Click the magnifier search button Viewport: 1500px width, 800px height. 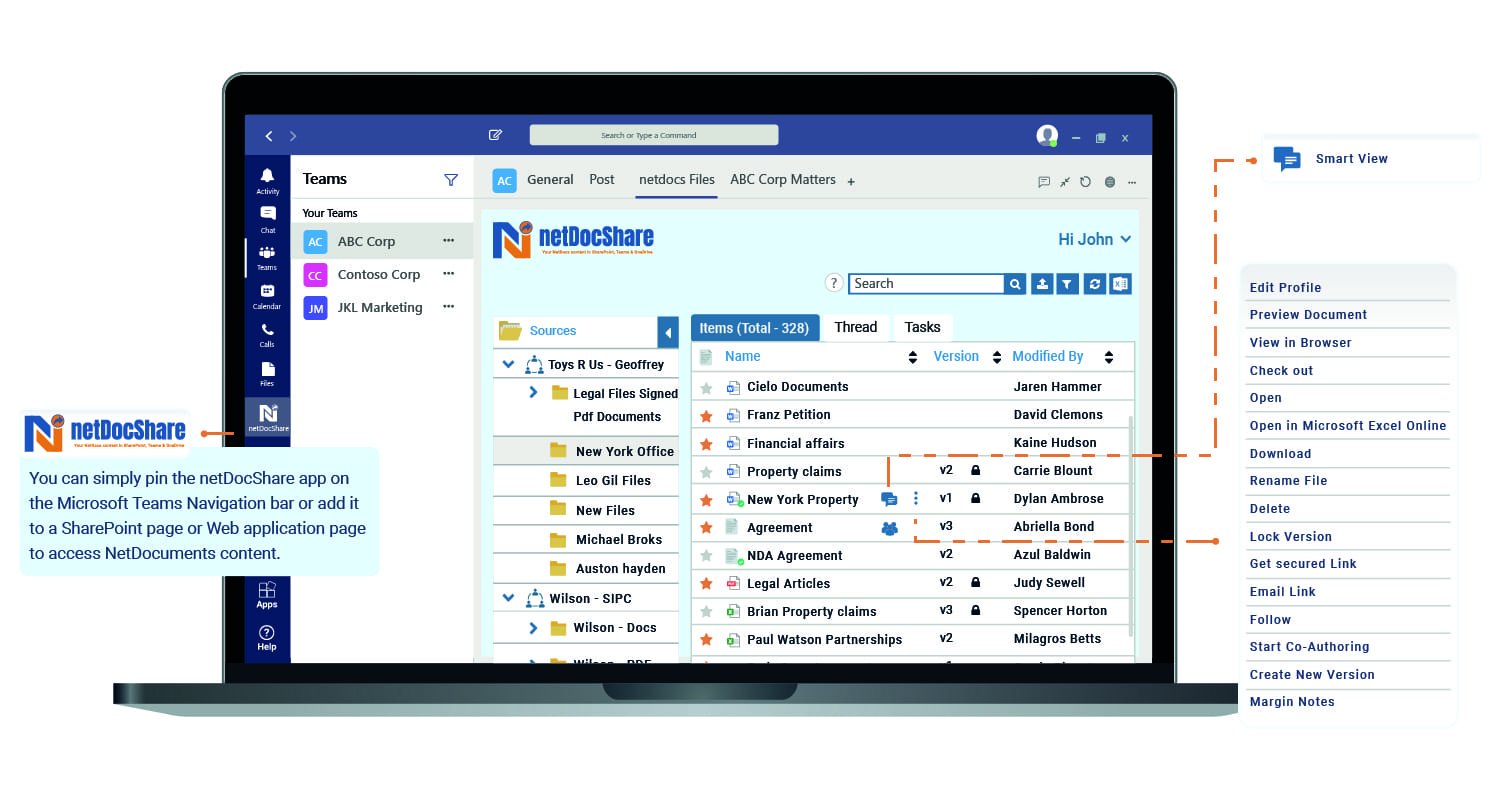[x=1015, y=284]
